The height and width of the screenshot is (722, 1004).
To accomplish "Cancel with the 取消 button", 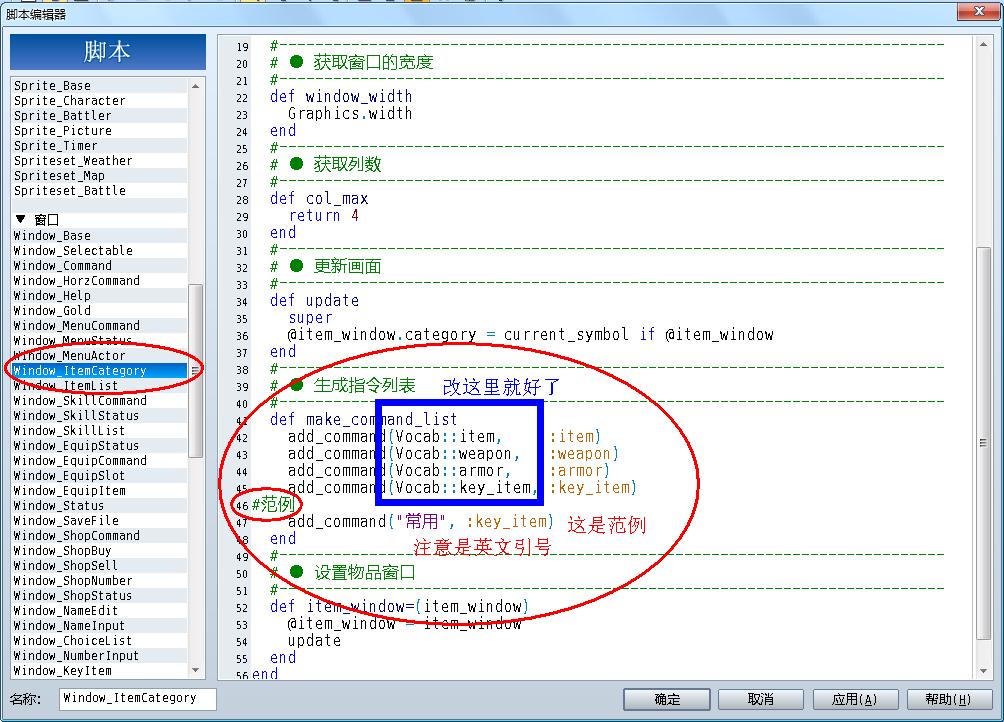I will pos(761,699).
